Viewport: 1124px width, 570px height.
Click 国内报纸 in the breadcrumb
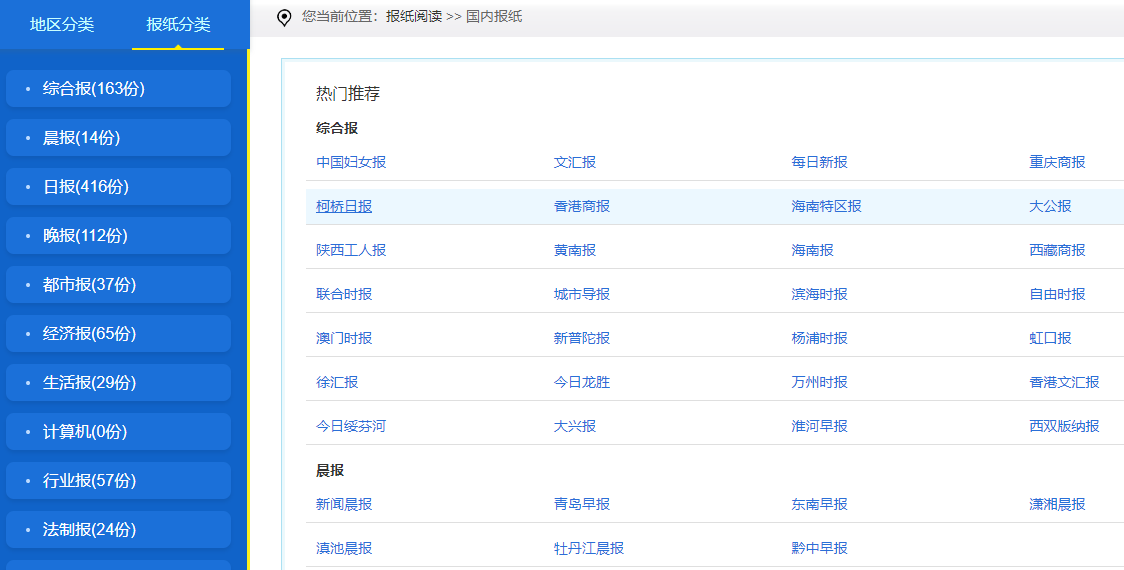[x=494, y=16]
